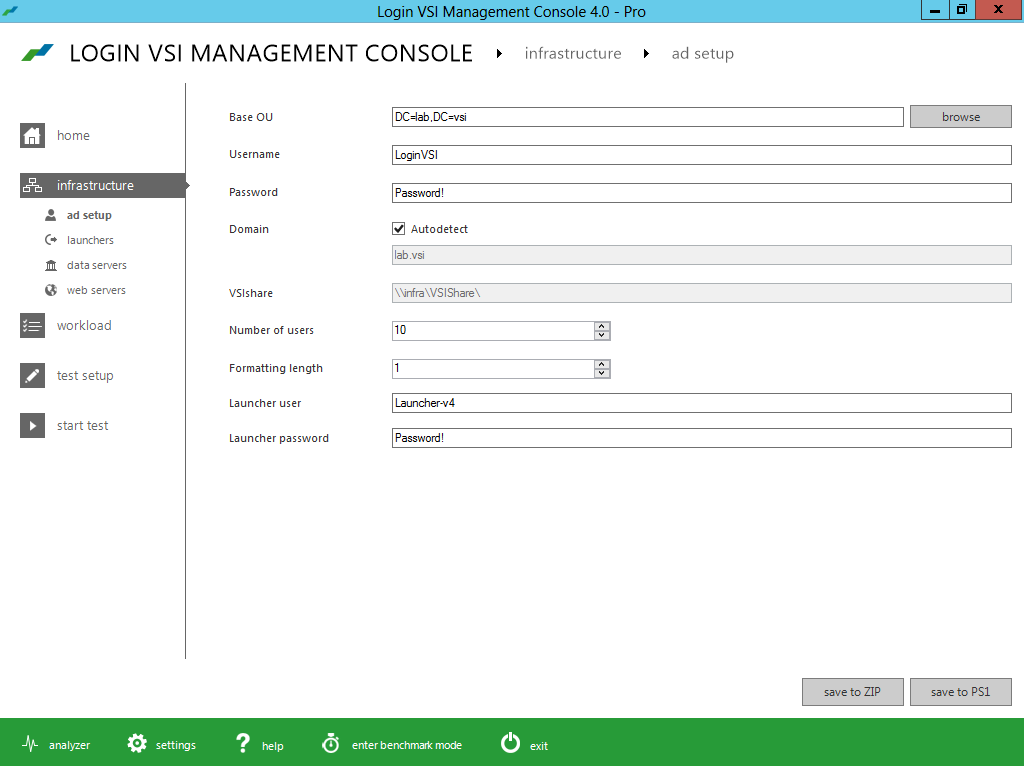The image size is (1024, 766).
Task: Increase Number of users with up arrow
Action: 601,326
